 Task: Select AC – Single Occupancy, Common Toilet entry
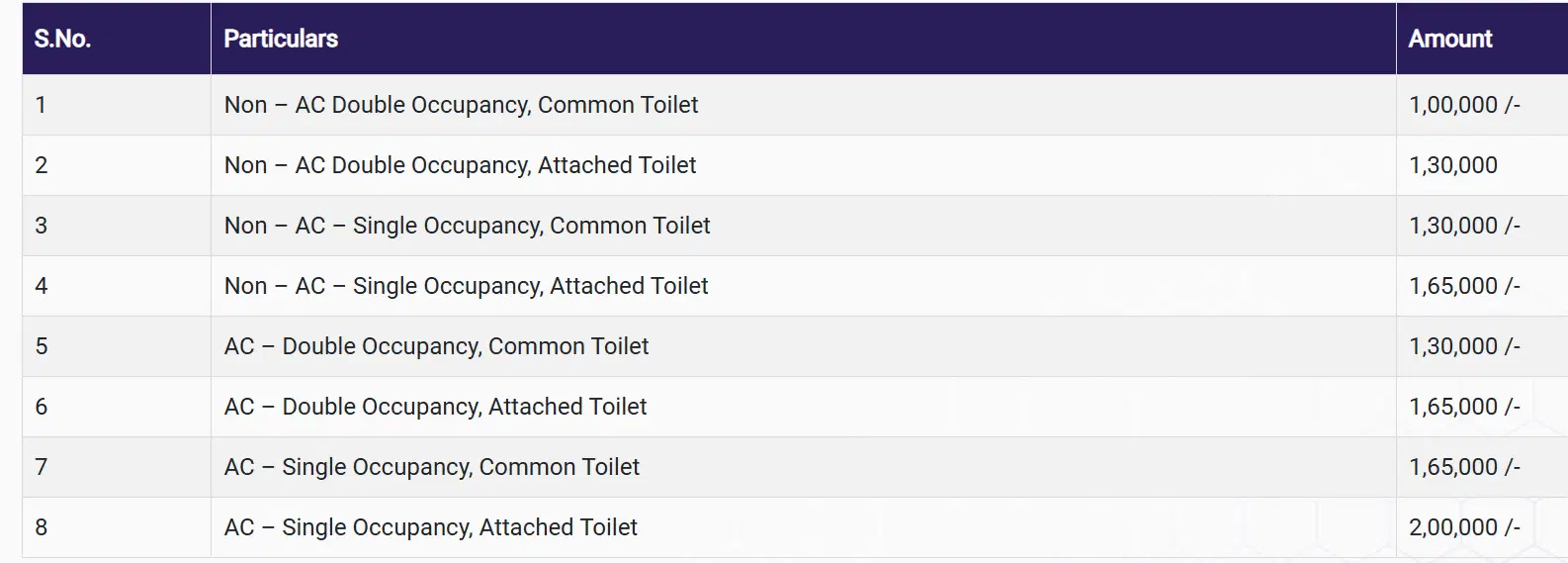click(x=431, y=467)
